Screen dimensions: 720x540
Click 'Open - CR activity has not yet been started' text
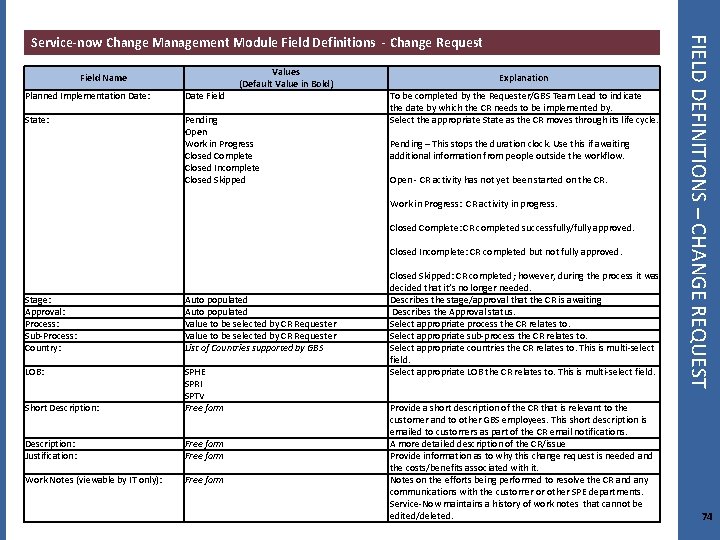498,180
